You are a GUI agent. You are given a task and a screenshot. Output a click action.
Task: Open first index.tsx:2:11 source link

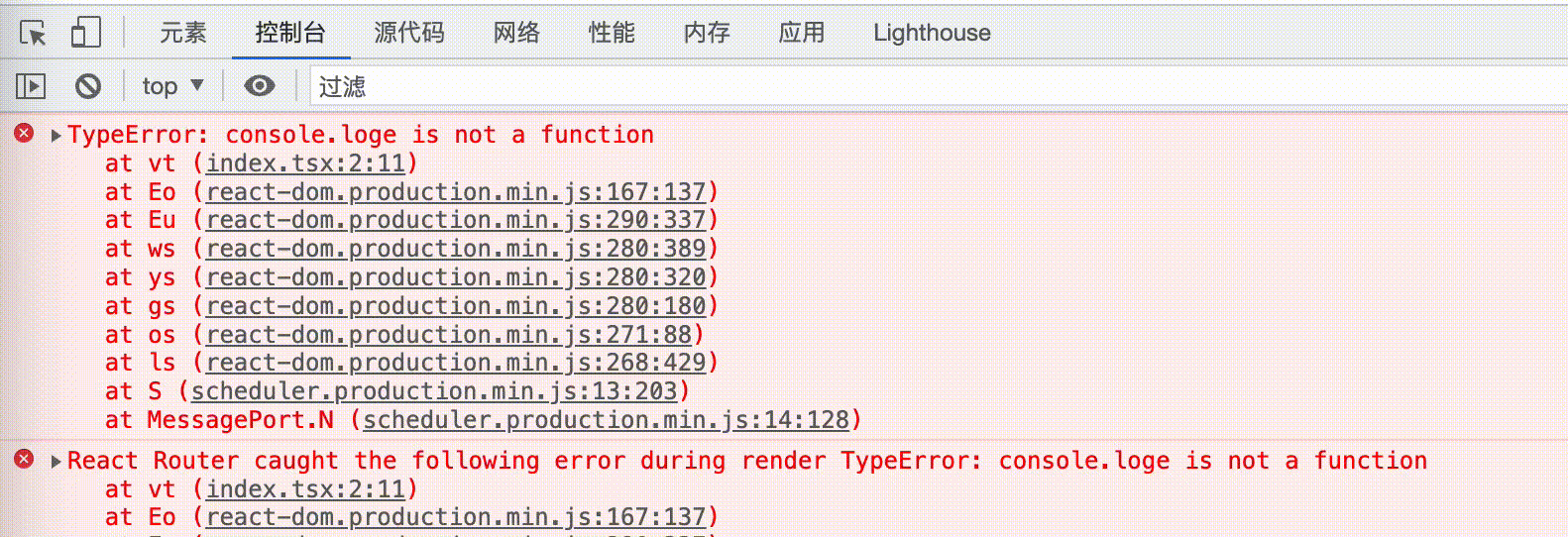pos(305,163)
